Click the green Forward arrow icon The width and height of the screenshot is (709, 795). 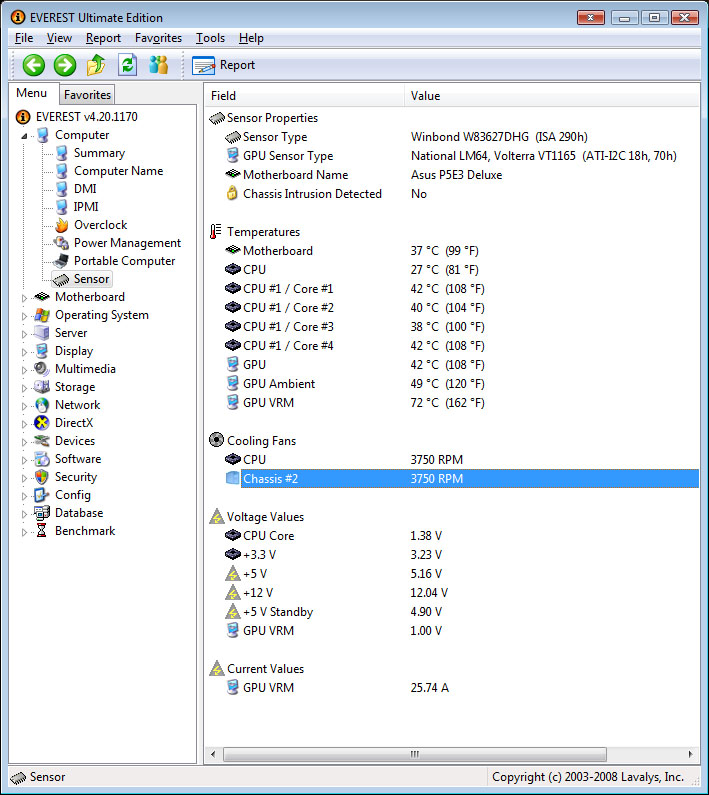click(x=65, y=65)
